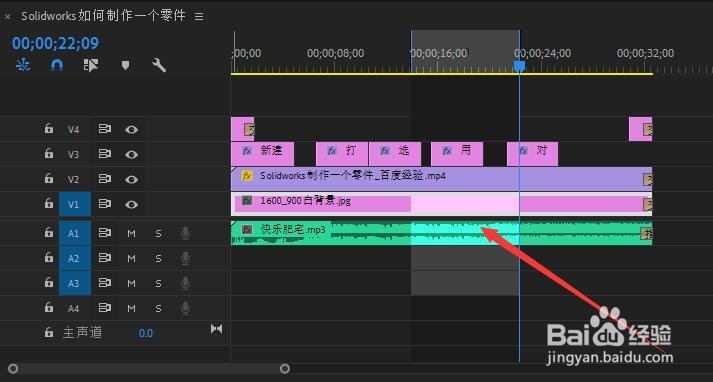Screen dimensions: 713x382
Task: Open the sequence panel menu icon
Action: click(199, 16)
